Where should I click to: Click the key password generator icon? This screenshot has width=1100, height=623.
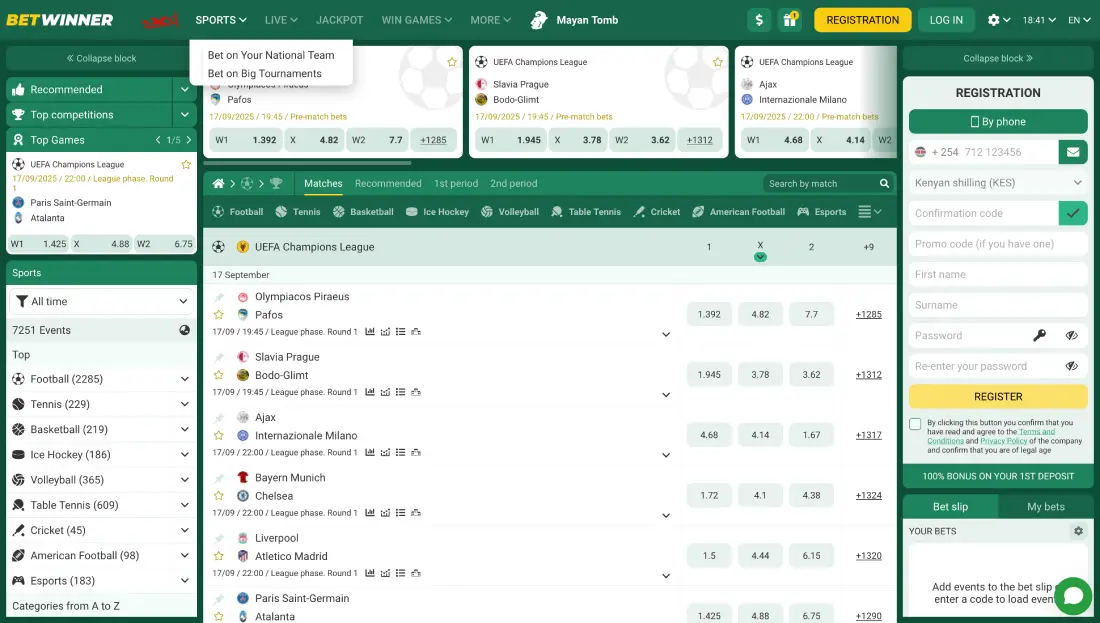point(1040,335)
